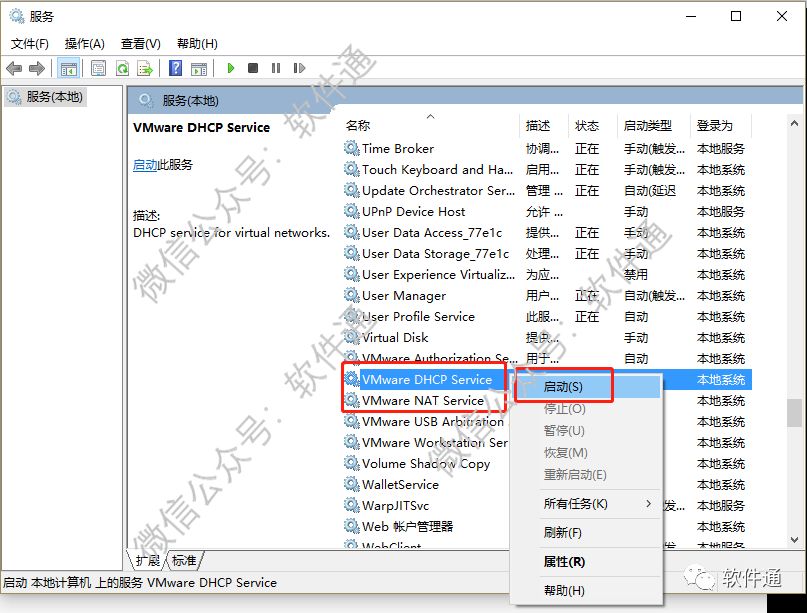Image resolution: width=807 pixels, height=613 pixels.
Task: Open the 查看(V) menu
Action: tap(141, 44)
